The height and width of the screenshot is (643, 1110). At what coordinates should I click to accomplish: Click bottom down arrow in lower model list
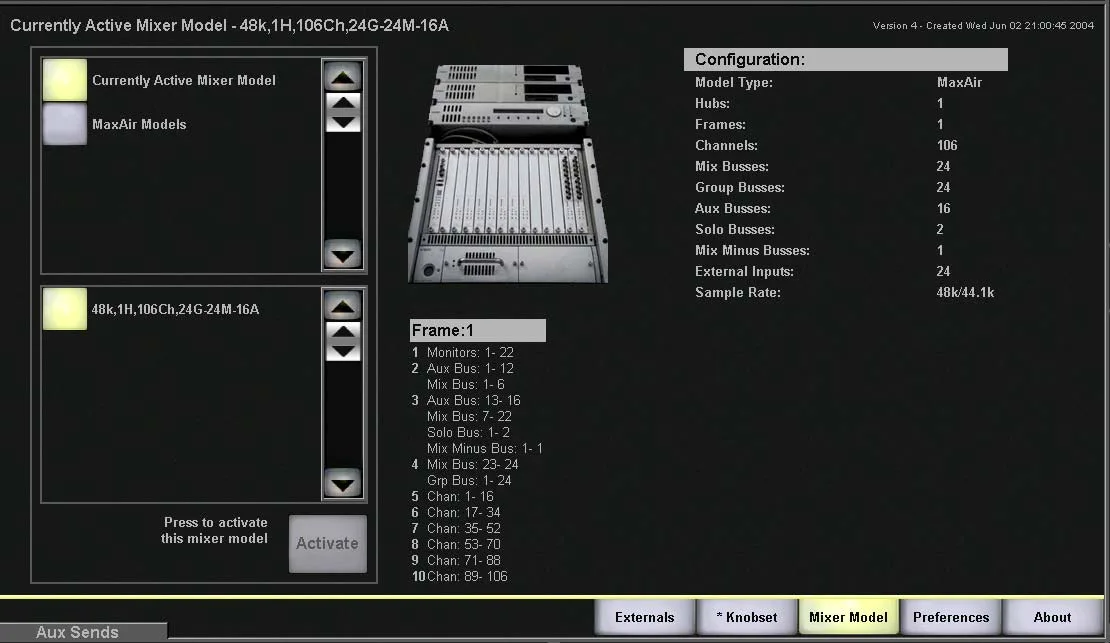(x=343, y=484)
